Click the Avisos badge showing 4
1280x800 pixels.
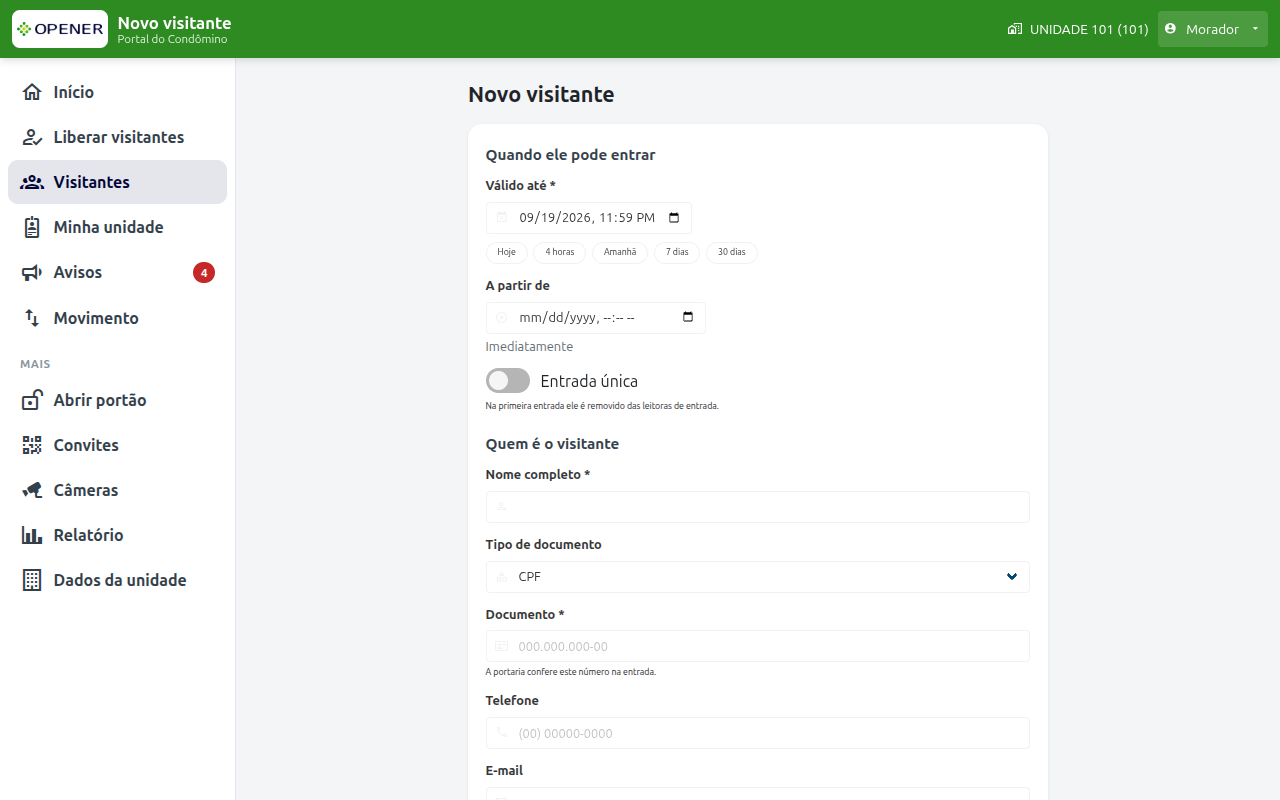(x=204, y=272)
